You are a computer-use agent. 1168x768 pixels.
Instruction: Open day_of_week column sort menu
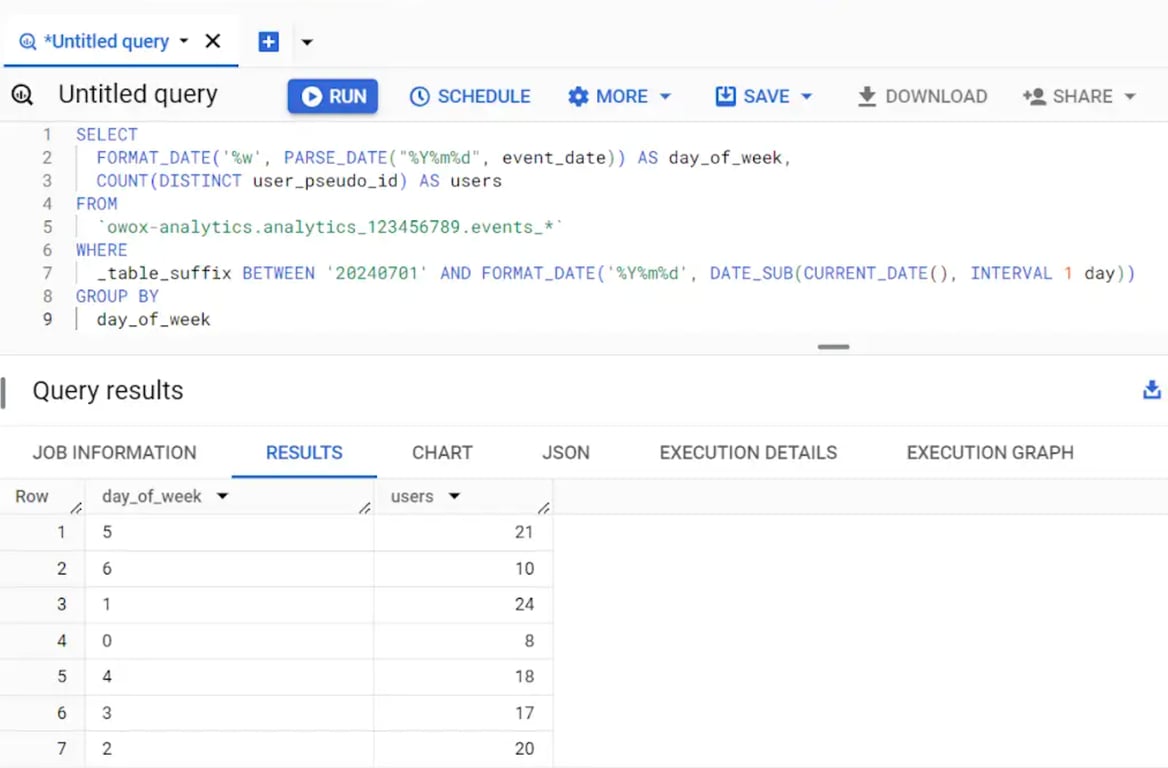(222, 496)
